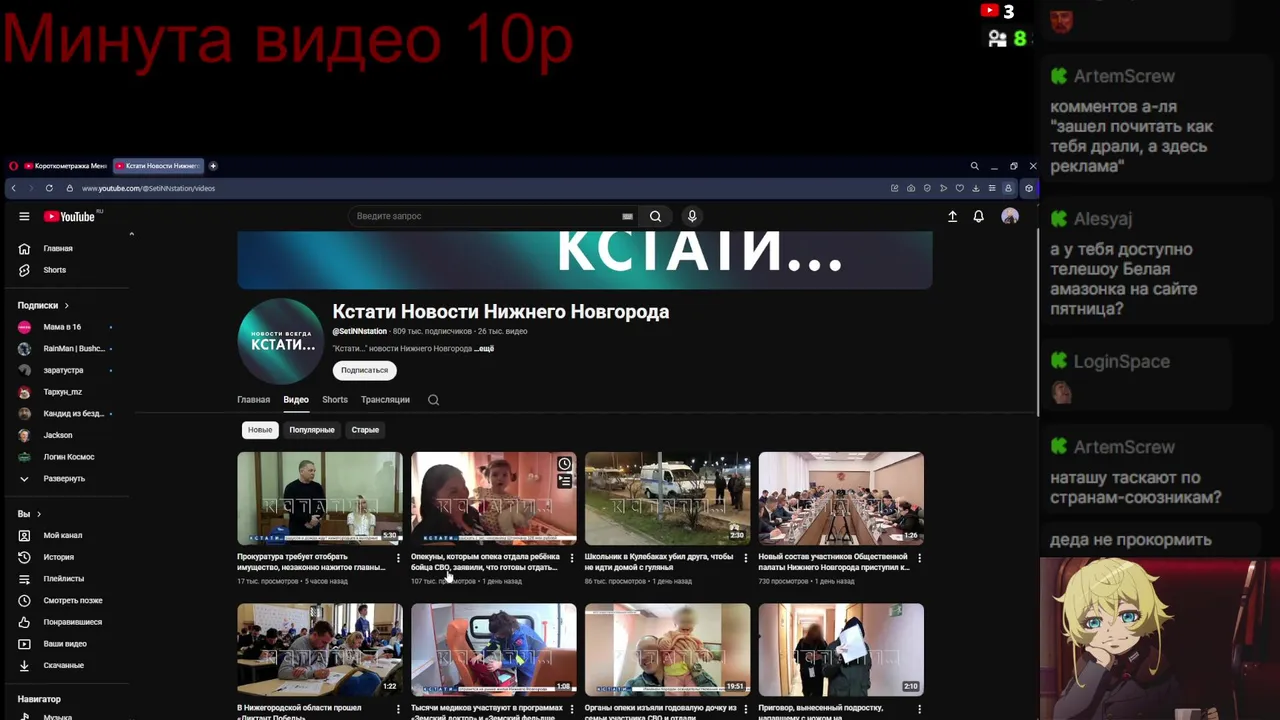Go back in browser history
Viewport: 1280px width, 720px height.
[x=13, y=188]
